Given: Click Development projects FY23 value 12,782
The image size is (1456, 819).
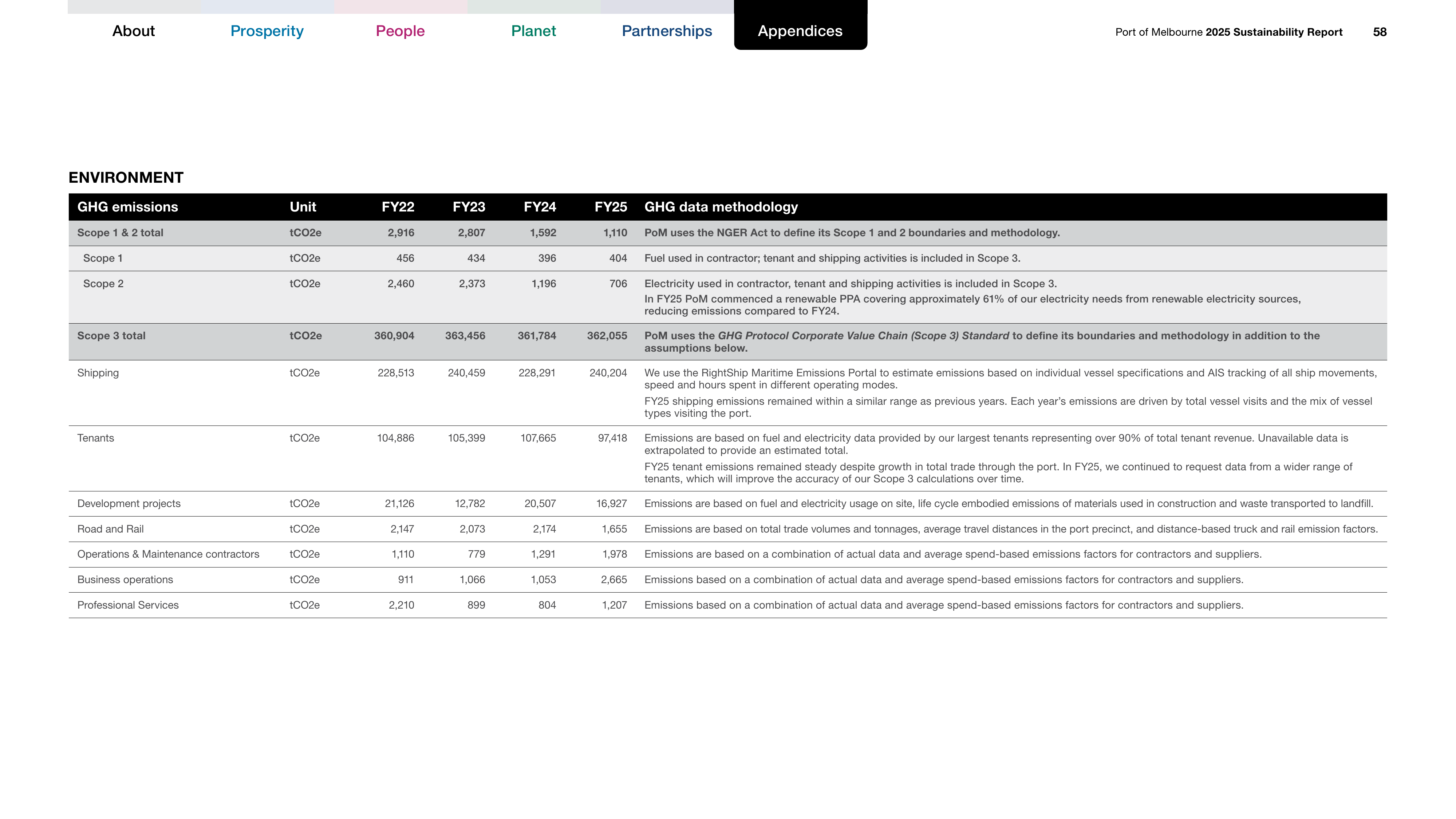Looking at the screenshot, I should tap(470, 504).
